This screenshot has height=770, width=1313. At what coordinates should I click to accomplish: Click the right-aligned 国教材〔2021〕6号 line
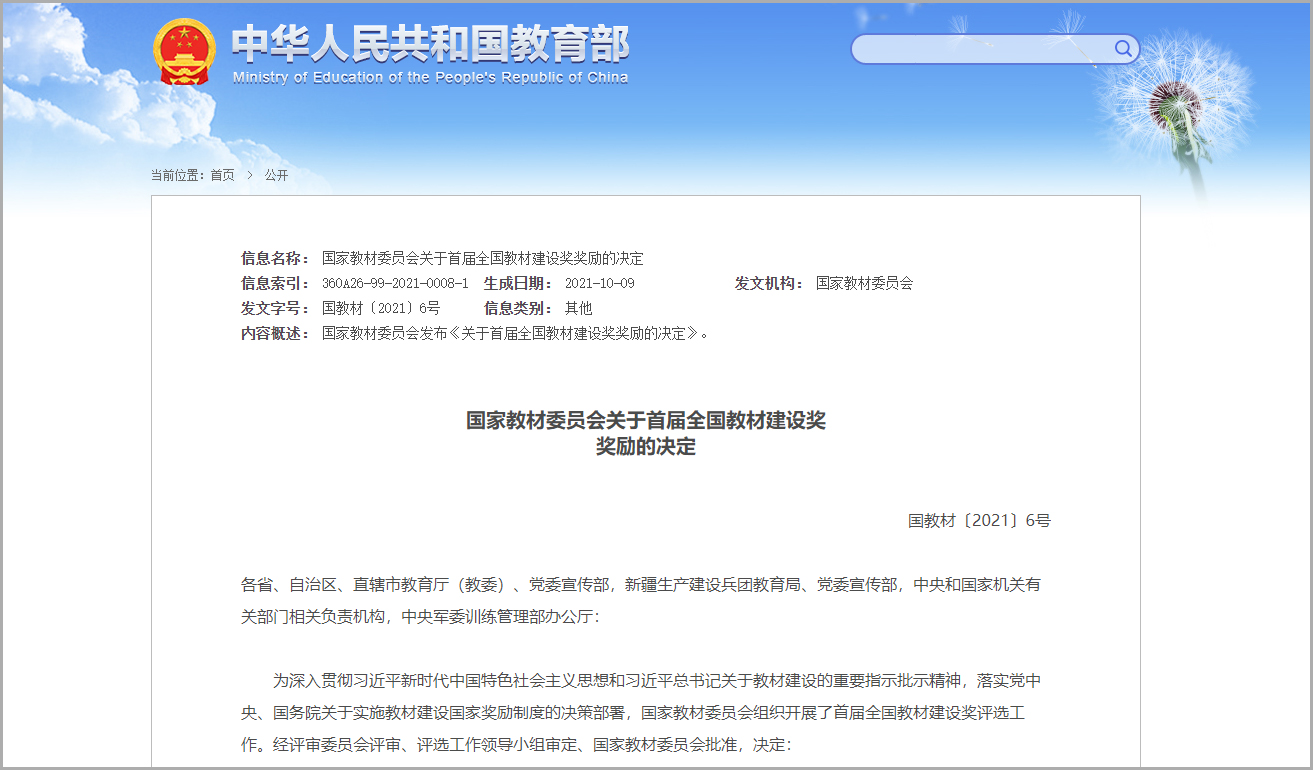tap(979, 520)
